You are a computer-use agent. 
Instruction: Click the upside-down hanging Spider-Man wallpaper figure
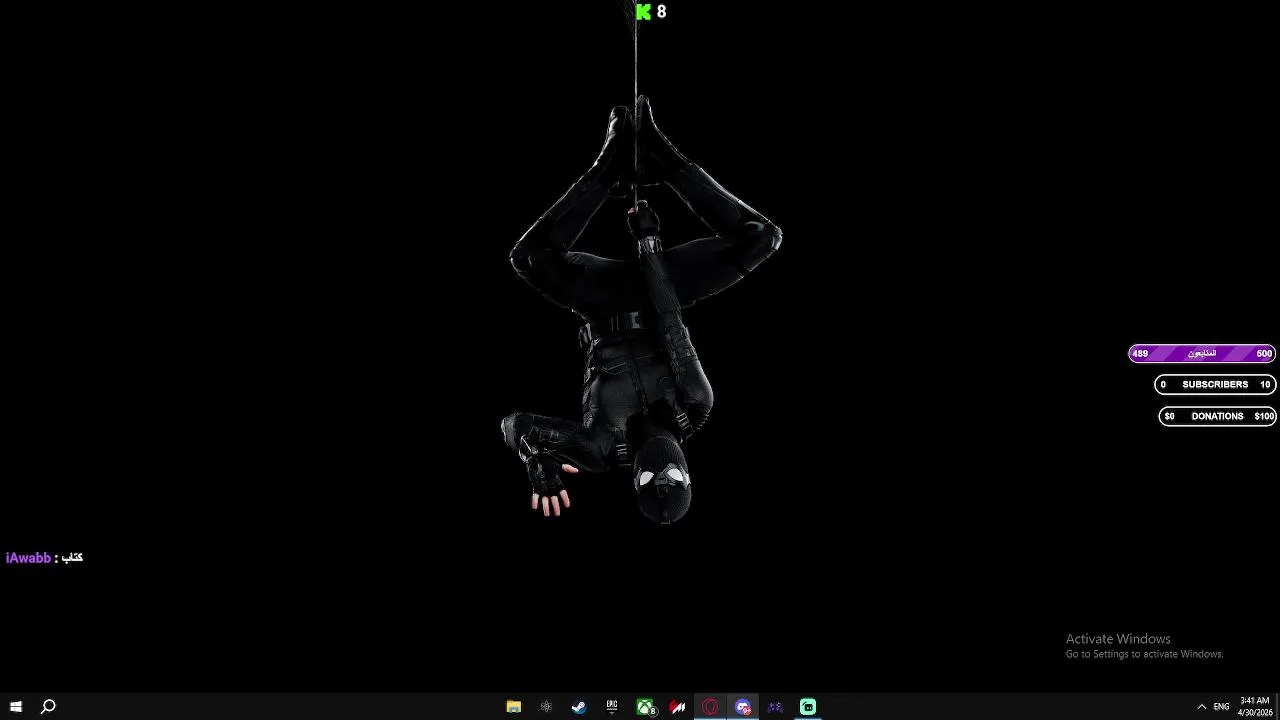[x=642, y=310]
